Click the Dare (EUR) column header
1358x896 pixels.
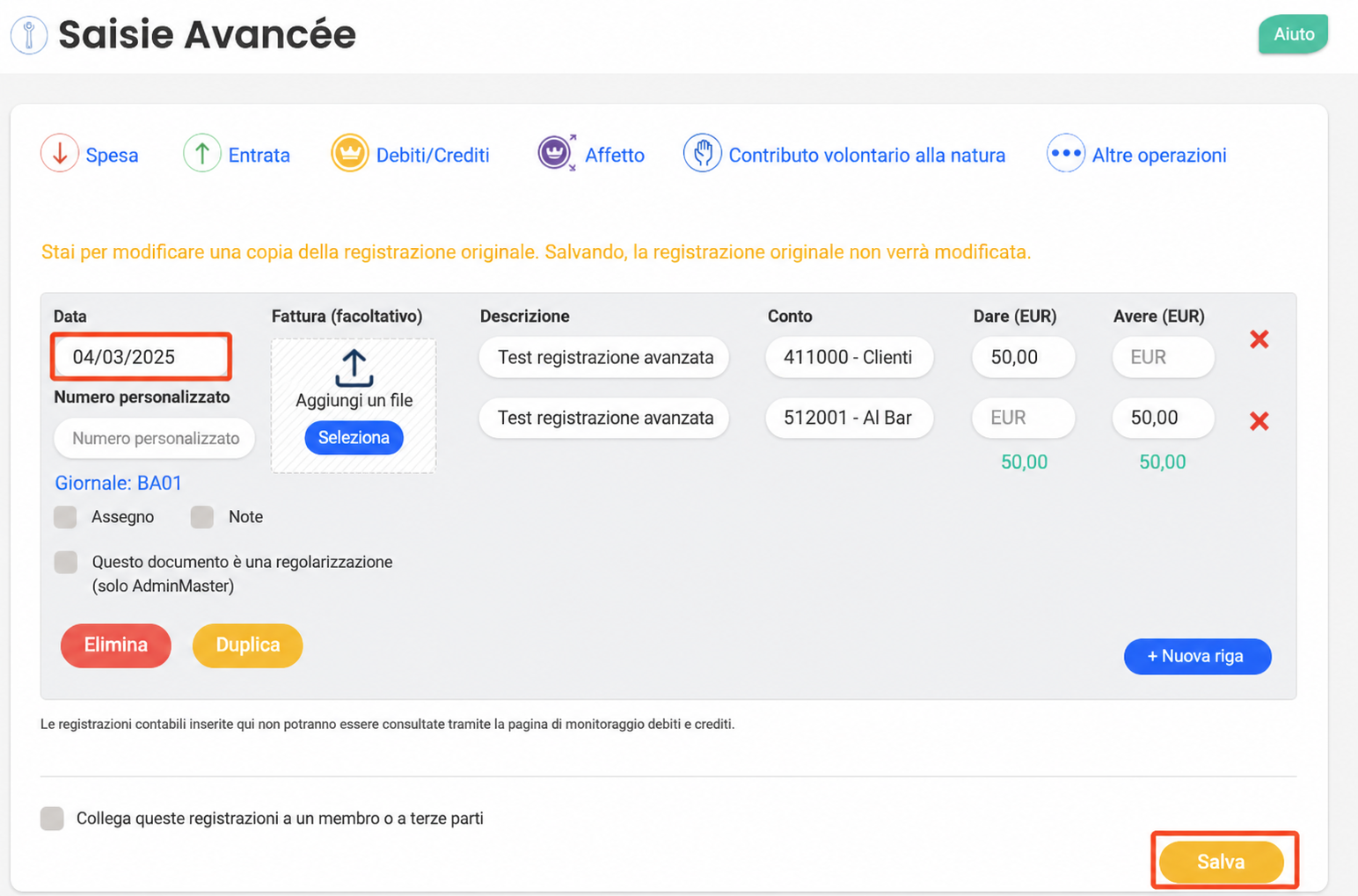[1015, 317]
